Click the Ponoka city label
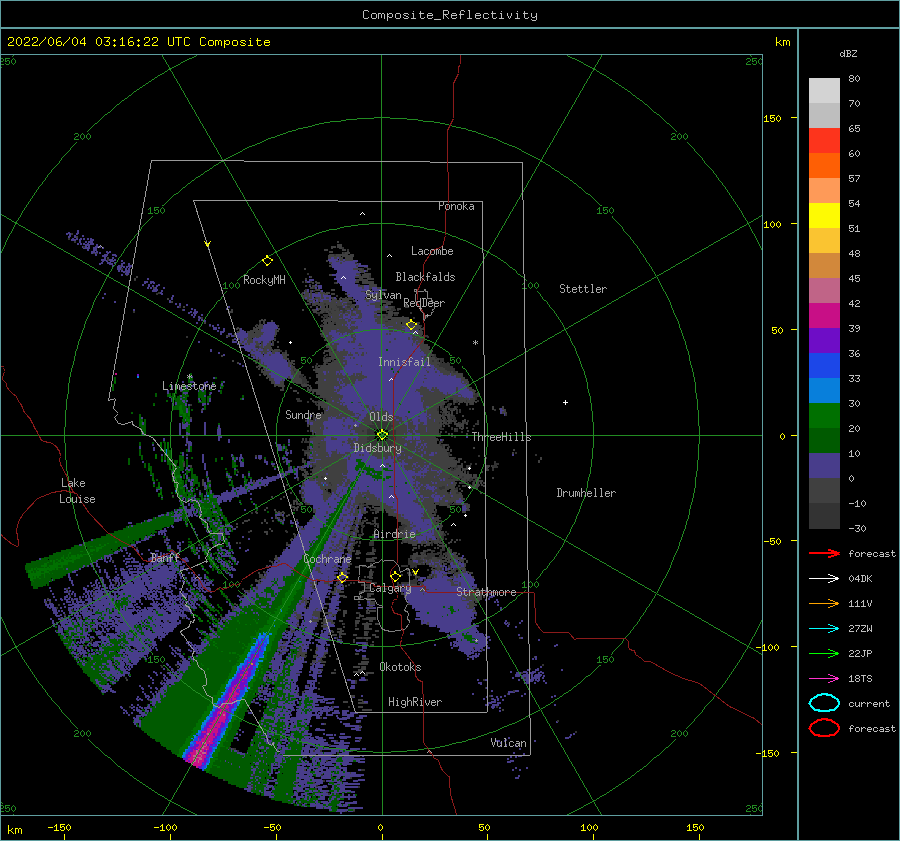This screenshot has width=900, height=841. [x=456, y=206]
